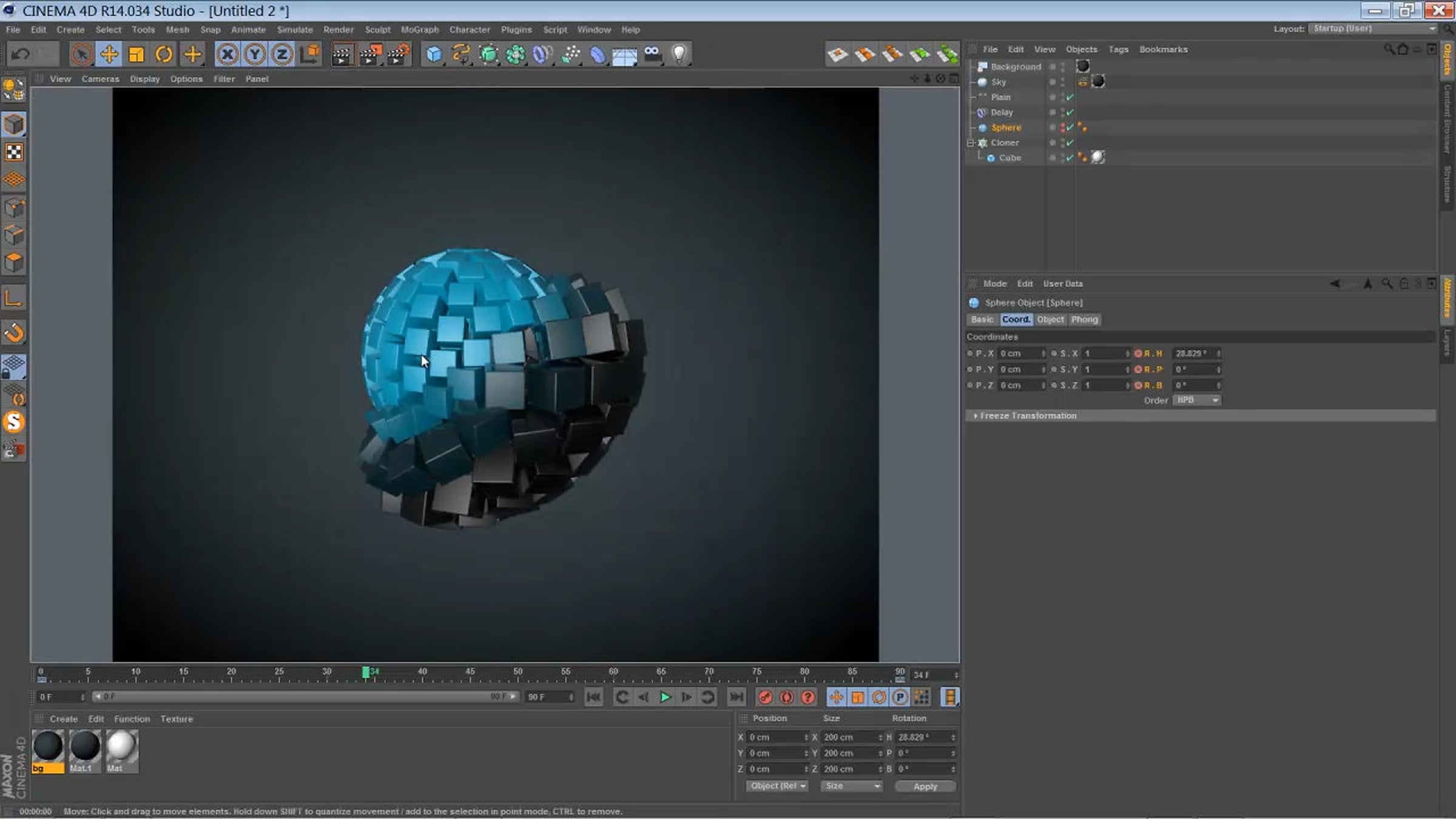Viewport: 1456px width, 819px height.
Task: Play the animation forward
Action: [x=665, y=697]
